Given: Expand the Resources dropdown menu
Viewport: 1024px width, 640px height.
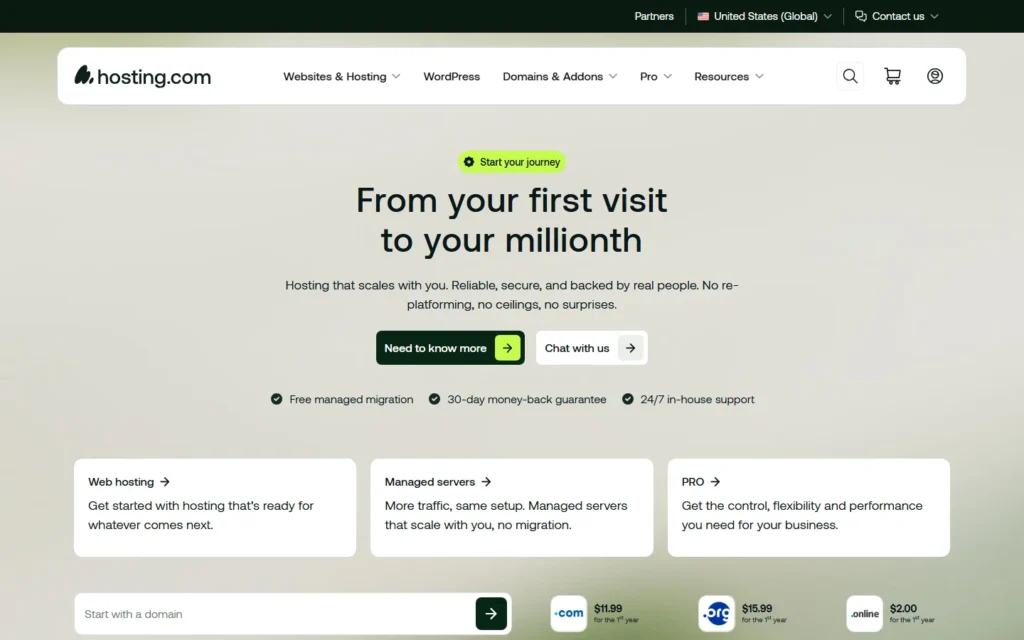Looking at the screenshot, I should (729, 76).
